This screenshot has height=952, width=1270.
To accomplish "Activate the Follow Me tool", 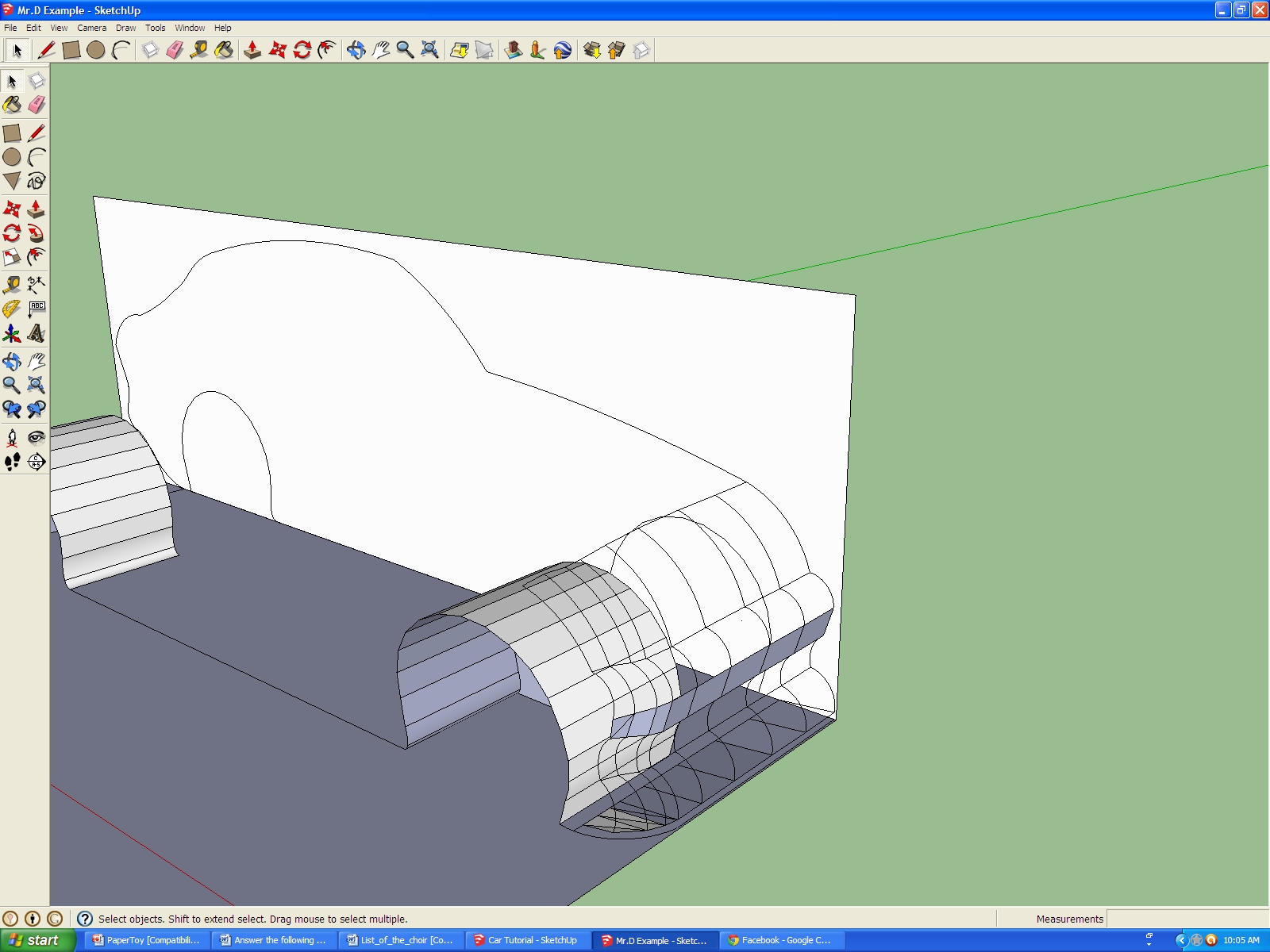I will (37, 233).
